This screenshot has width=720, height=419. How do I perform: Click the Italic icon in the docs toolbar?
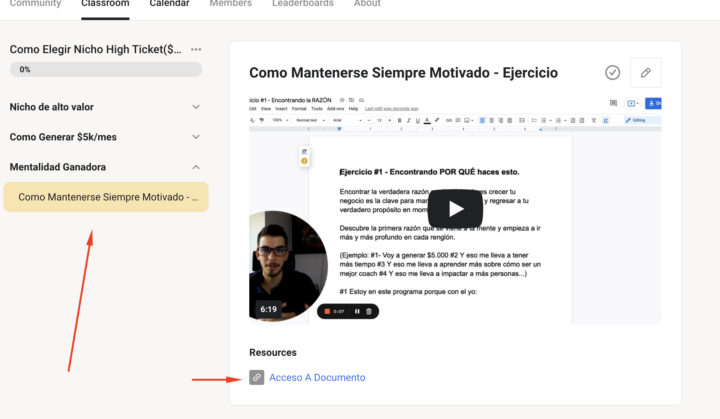pyautogui.click(x=408, y=120)
